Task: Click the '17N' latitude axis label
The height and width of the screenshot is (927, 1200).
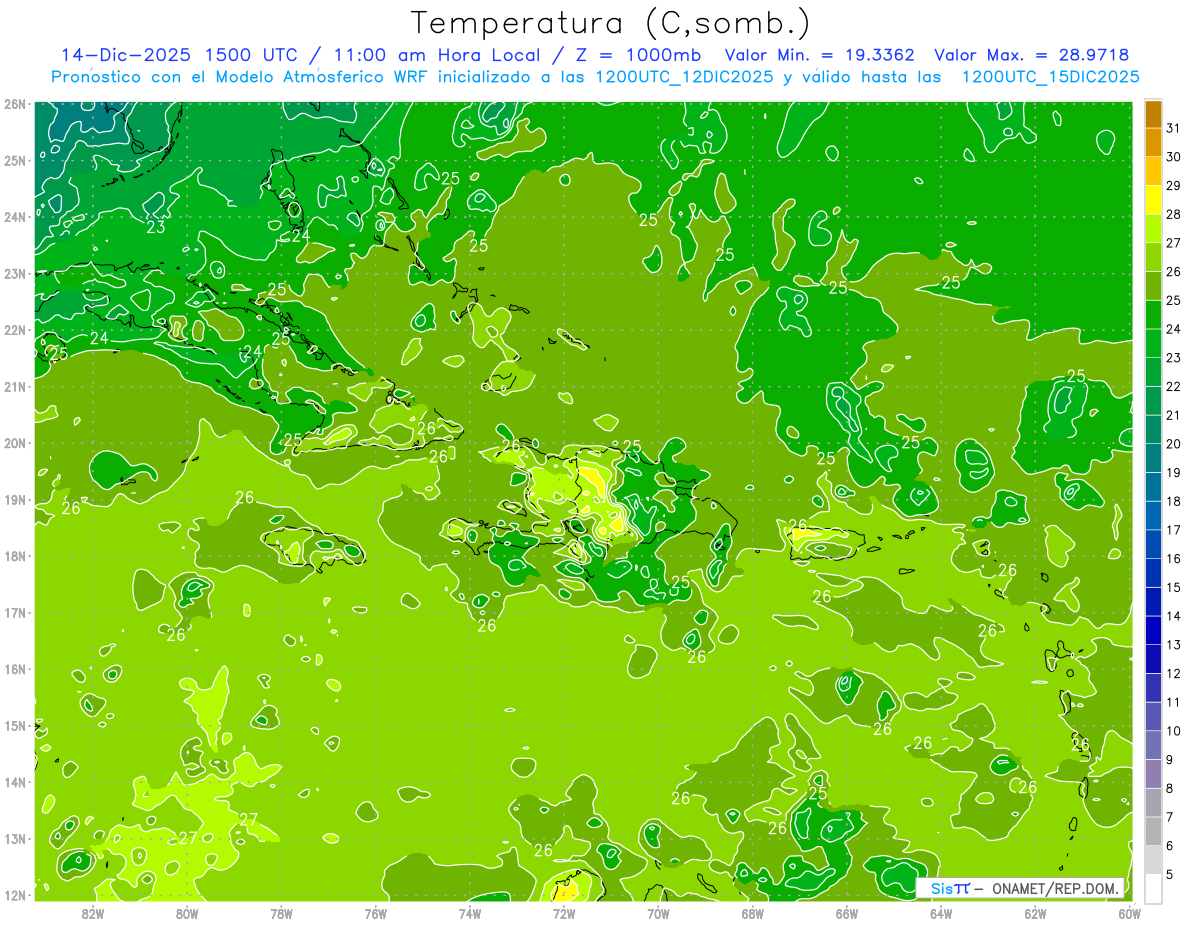Action: [15, 613]
